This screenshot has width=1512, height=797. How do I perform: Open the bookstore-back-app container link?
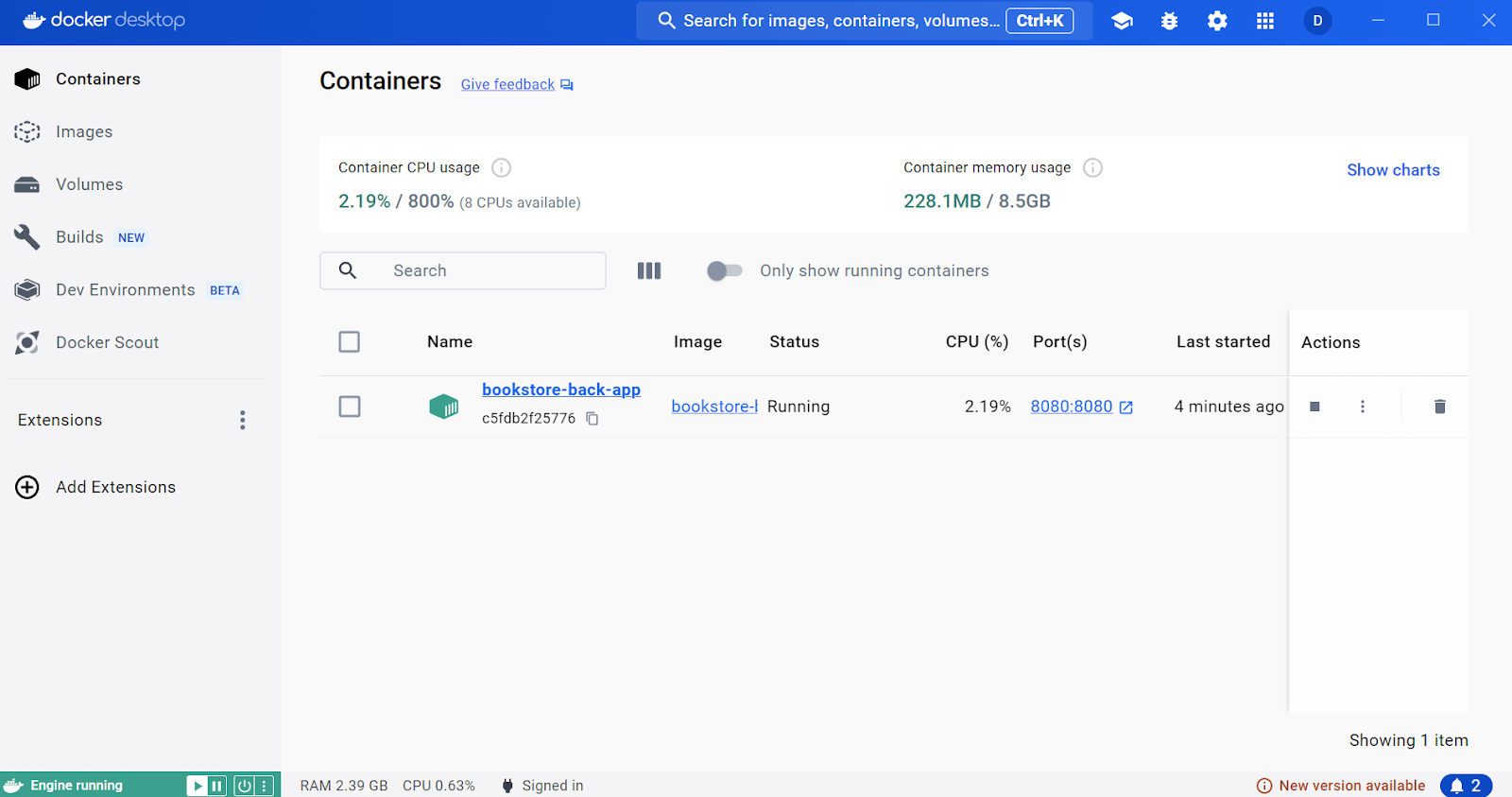coord(561,390)
